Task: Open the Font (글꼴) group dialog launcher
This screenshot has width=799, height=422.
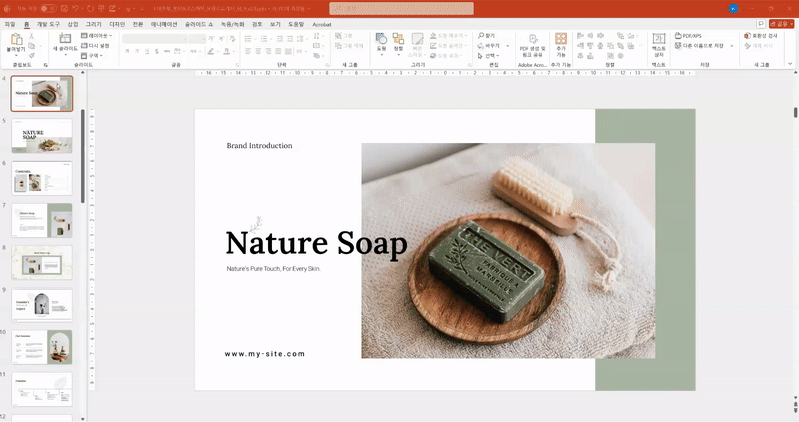Action: point(237,65)
